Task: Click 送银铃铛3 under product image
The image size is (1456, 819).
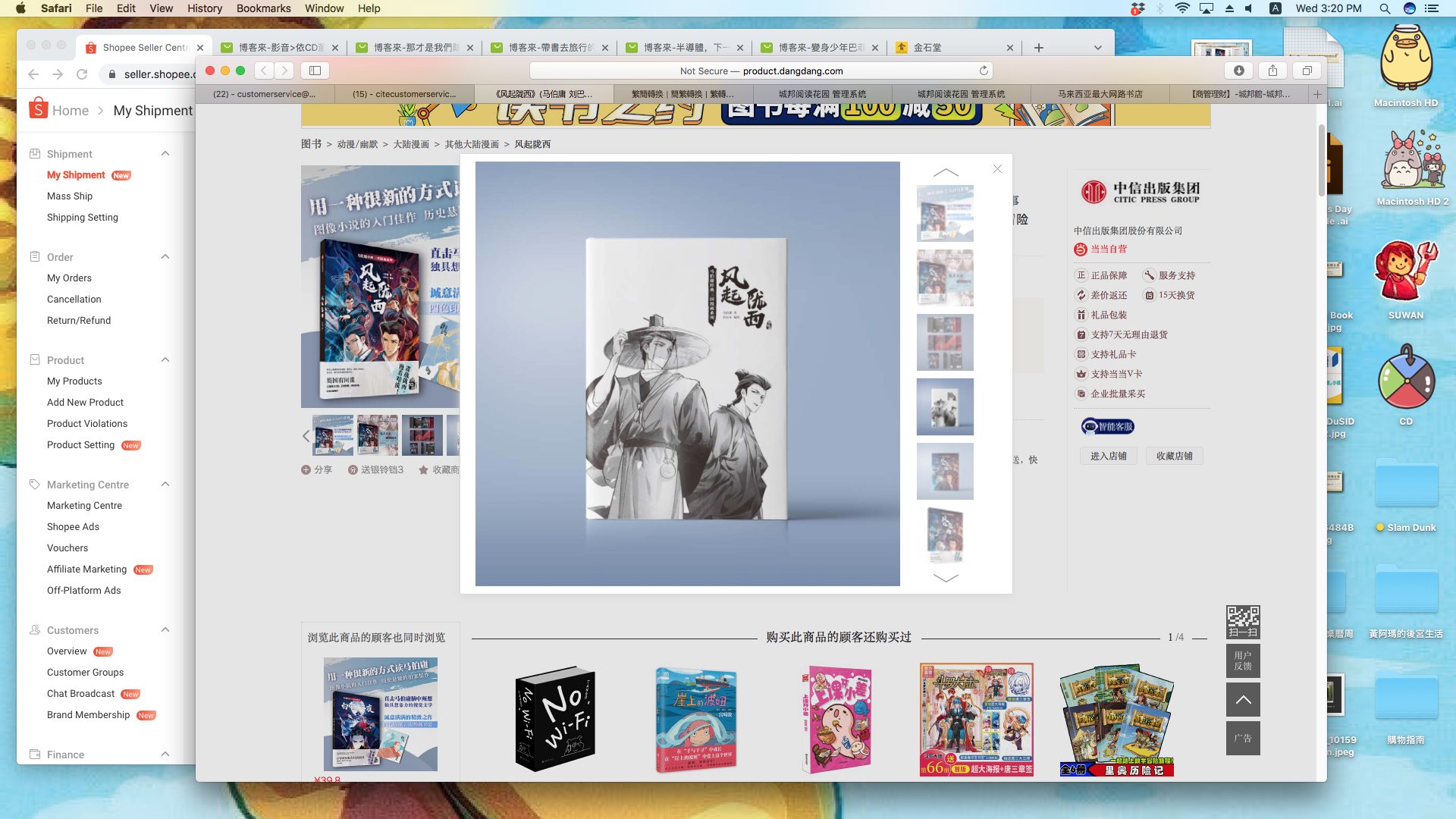Action: coord(375,469)
